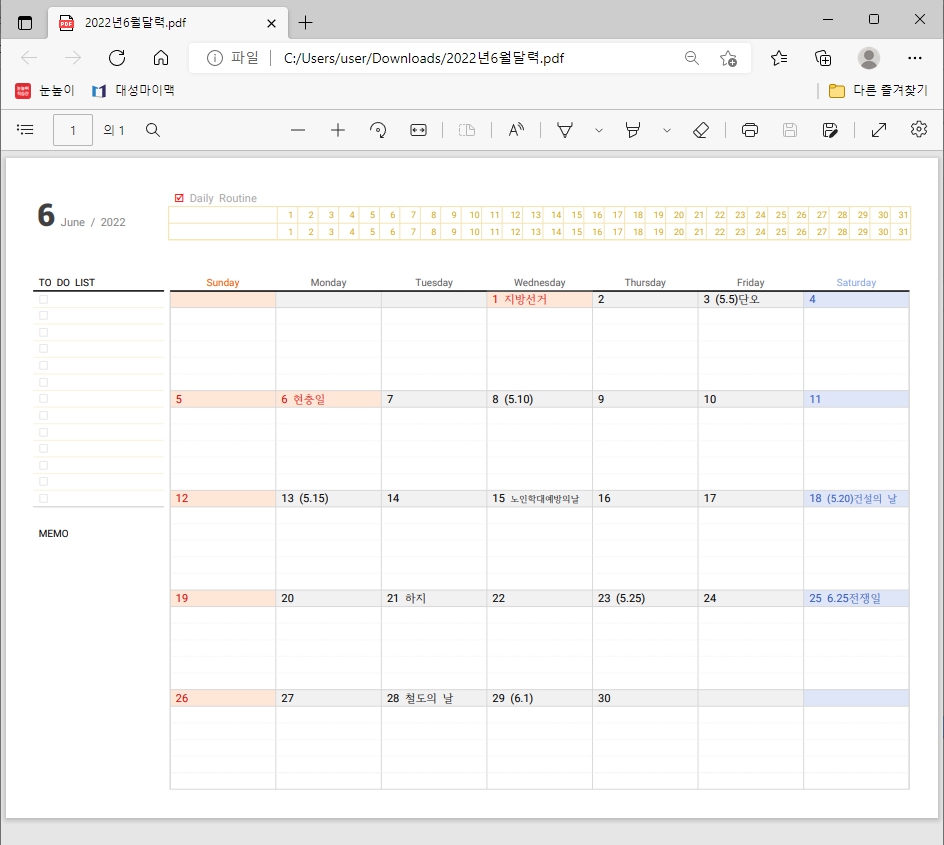Click the page number field

coord(73,130)
